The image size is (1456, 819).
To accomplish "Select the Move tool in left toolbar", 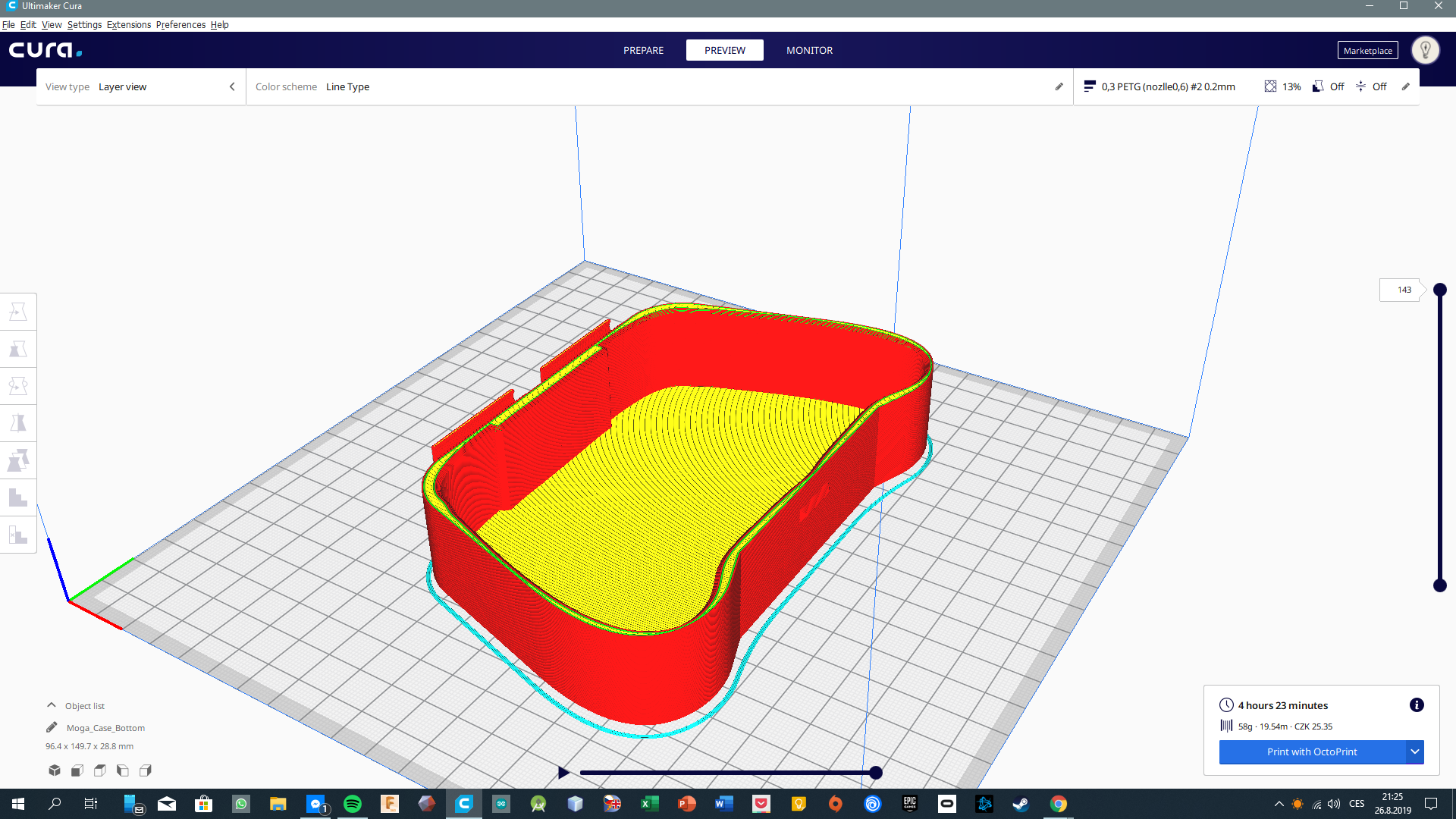I will [18, 312].
